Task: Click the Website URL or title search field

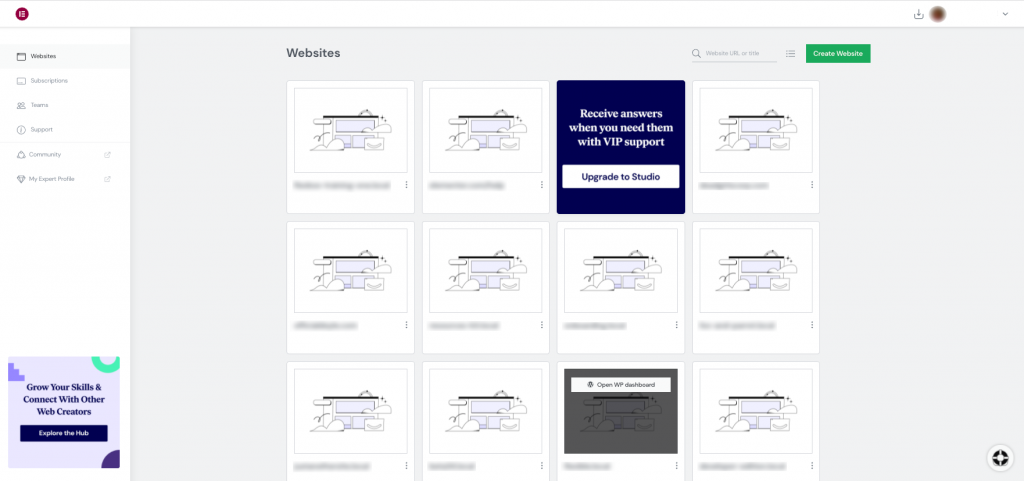Action: coord(740,53)
